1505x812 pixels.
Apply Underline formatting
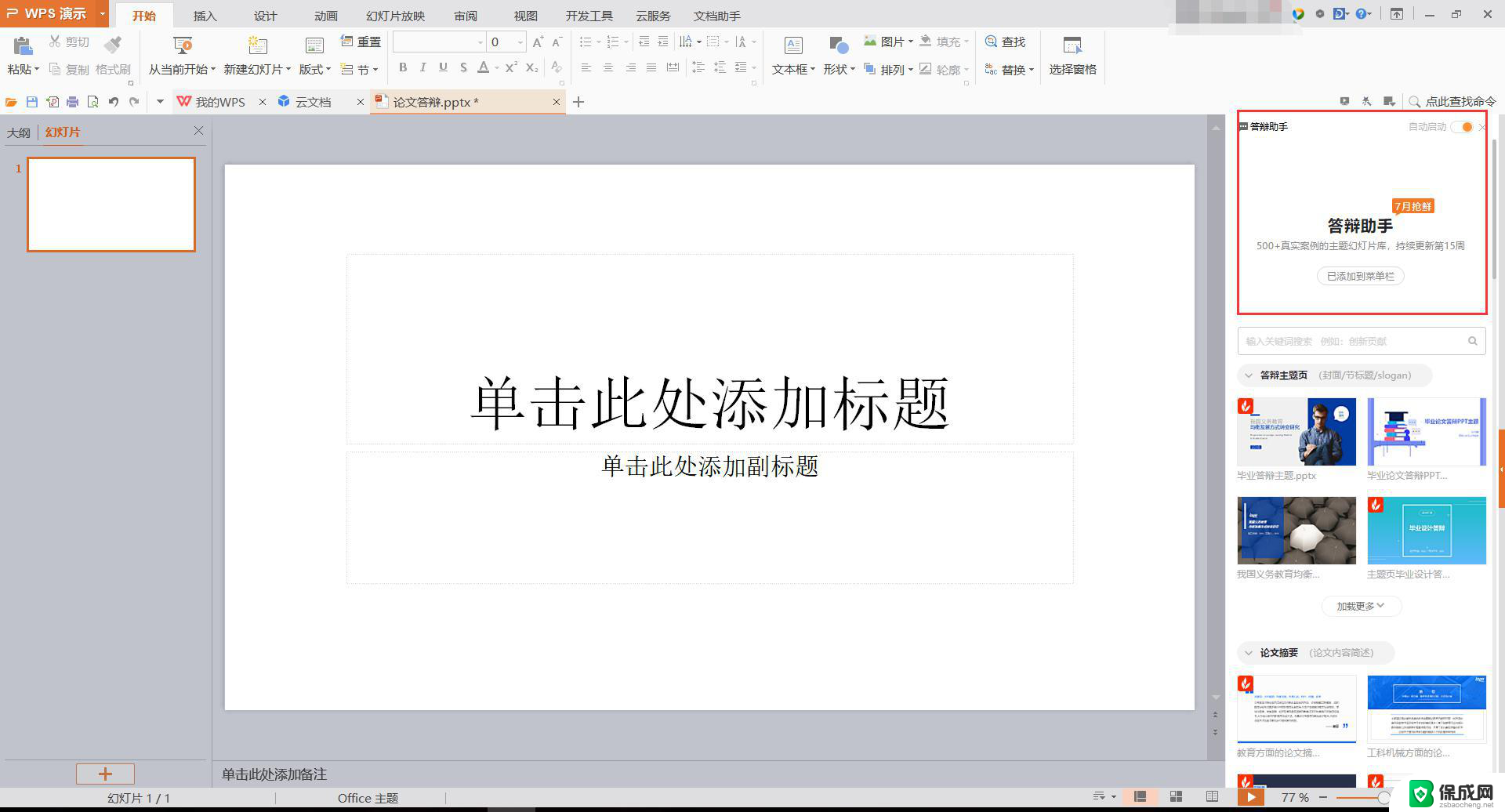444,67
